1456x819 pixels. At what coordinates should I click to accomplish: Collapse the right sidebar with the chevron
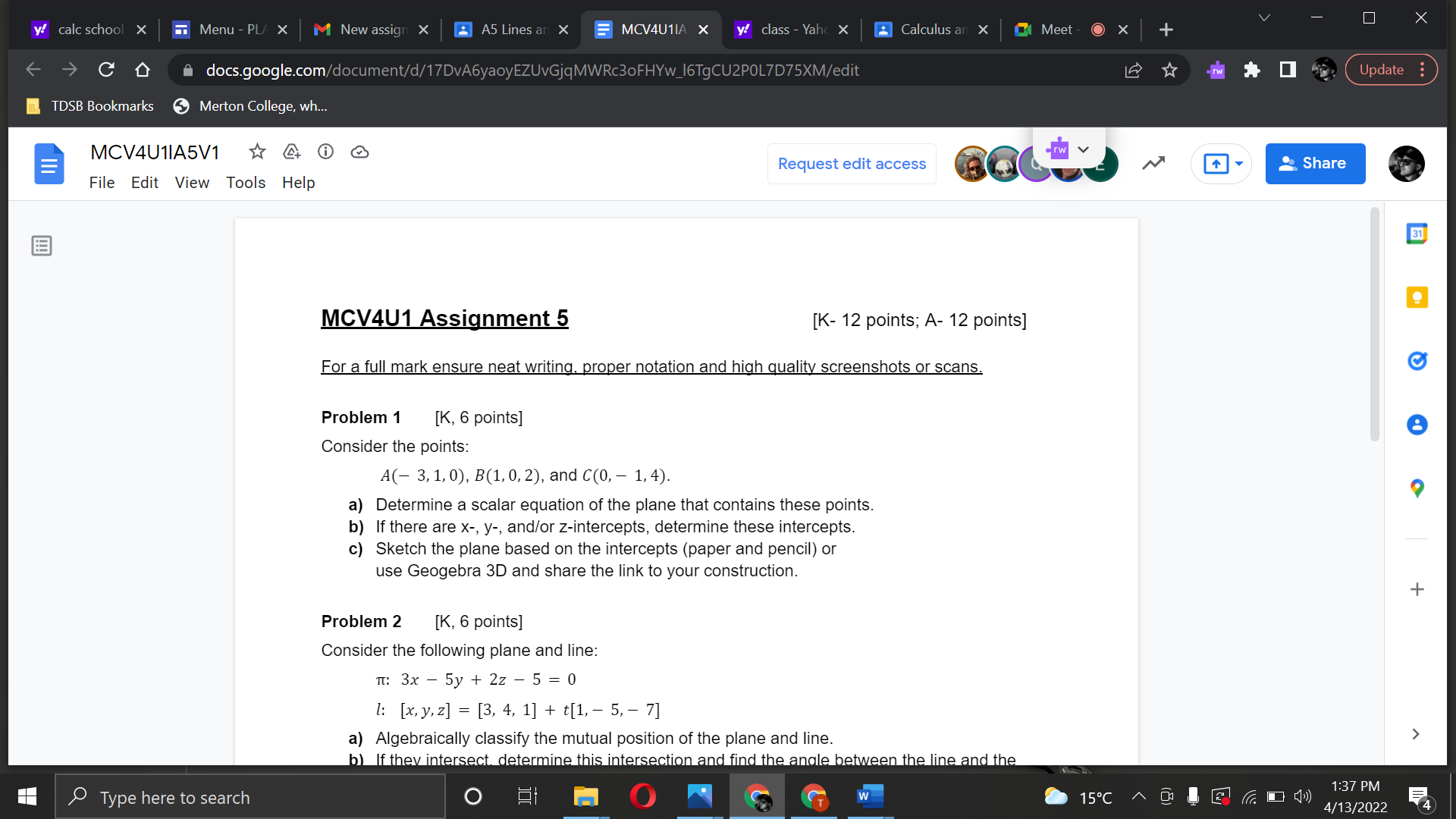tap(1415, 734)
